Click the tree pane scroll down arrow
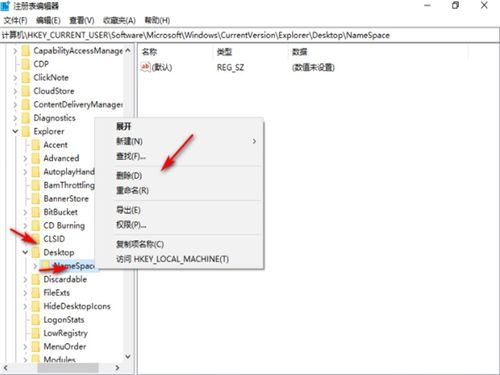 tap(128, 357)
